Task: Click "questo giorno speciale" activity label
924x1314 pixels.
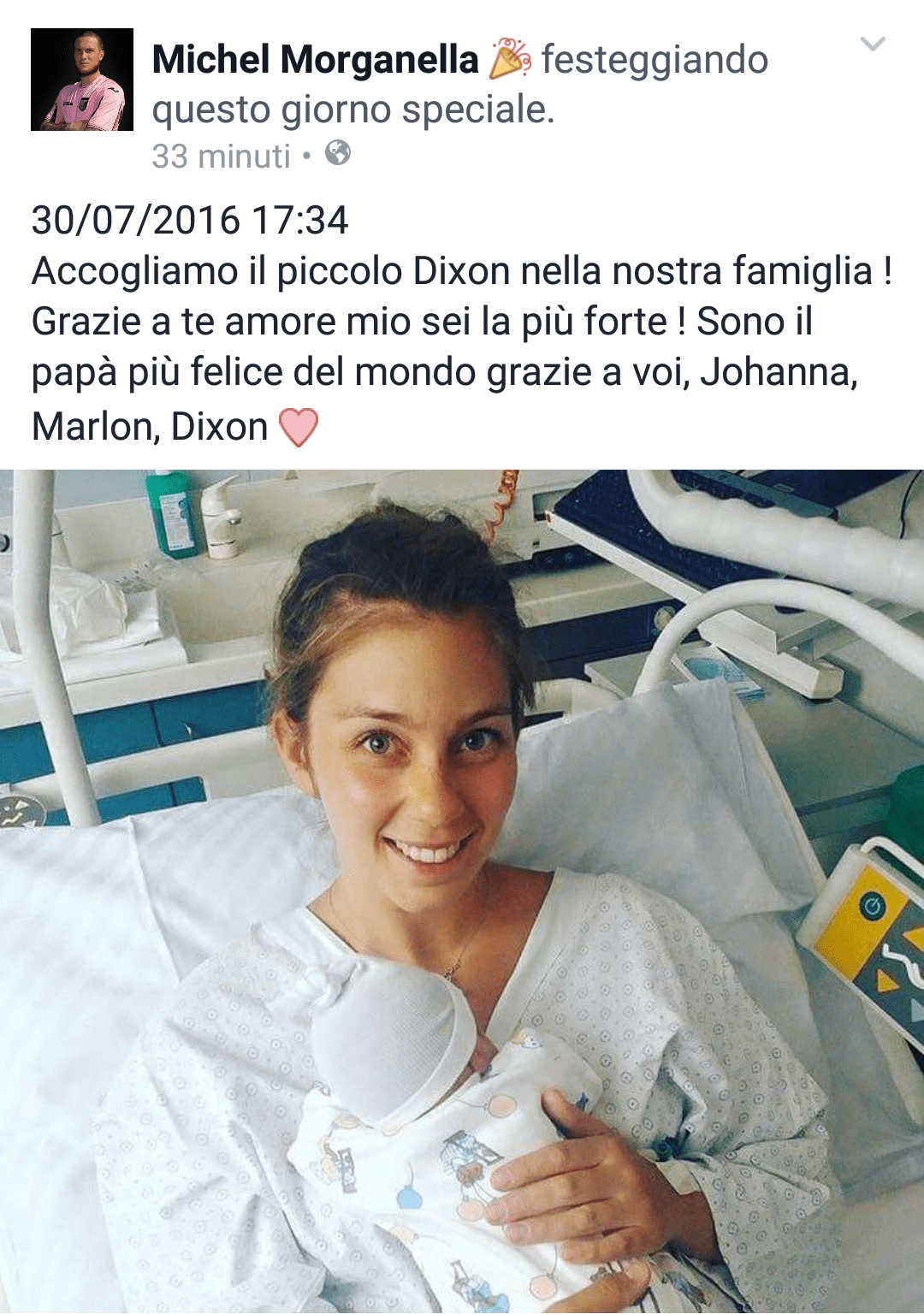Action: pos(353,109)
